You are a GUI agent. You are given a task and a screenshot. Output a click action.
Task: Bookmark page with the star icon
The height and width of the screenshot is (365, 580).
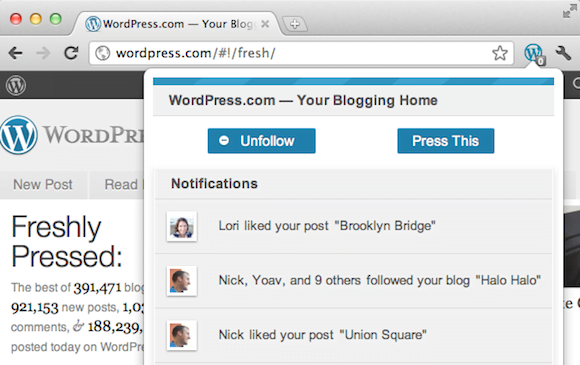[500, 53]
